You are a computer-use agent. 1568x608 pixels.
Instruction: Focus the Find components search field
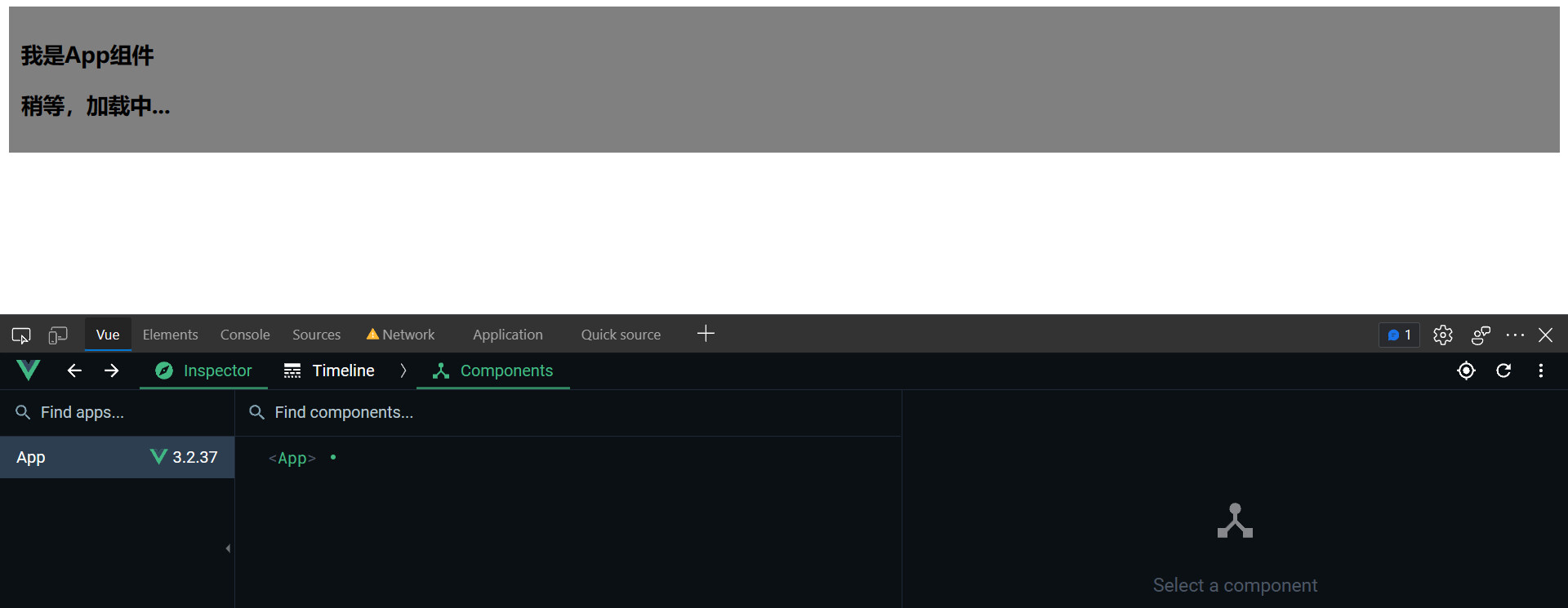point(568,412)
